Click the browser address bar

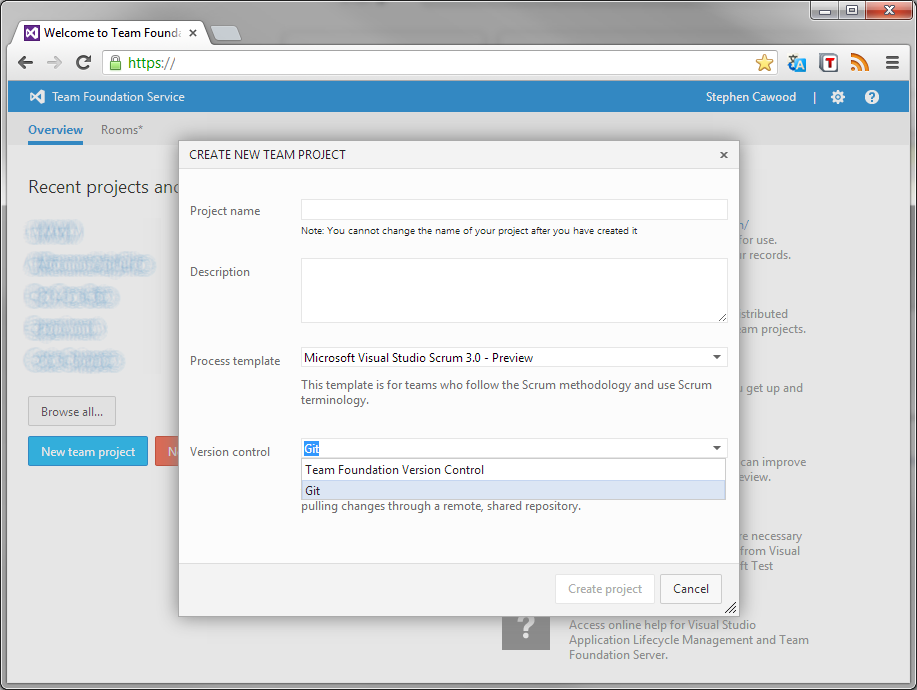439,63
